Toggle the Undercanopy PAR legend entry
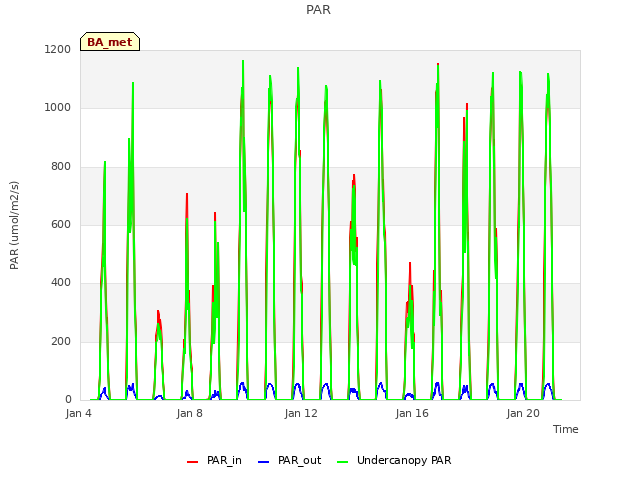640x480 pixels. click(x=394, y=460)
